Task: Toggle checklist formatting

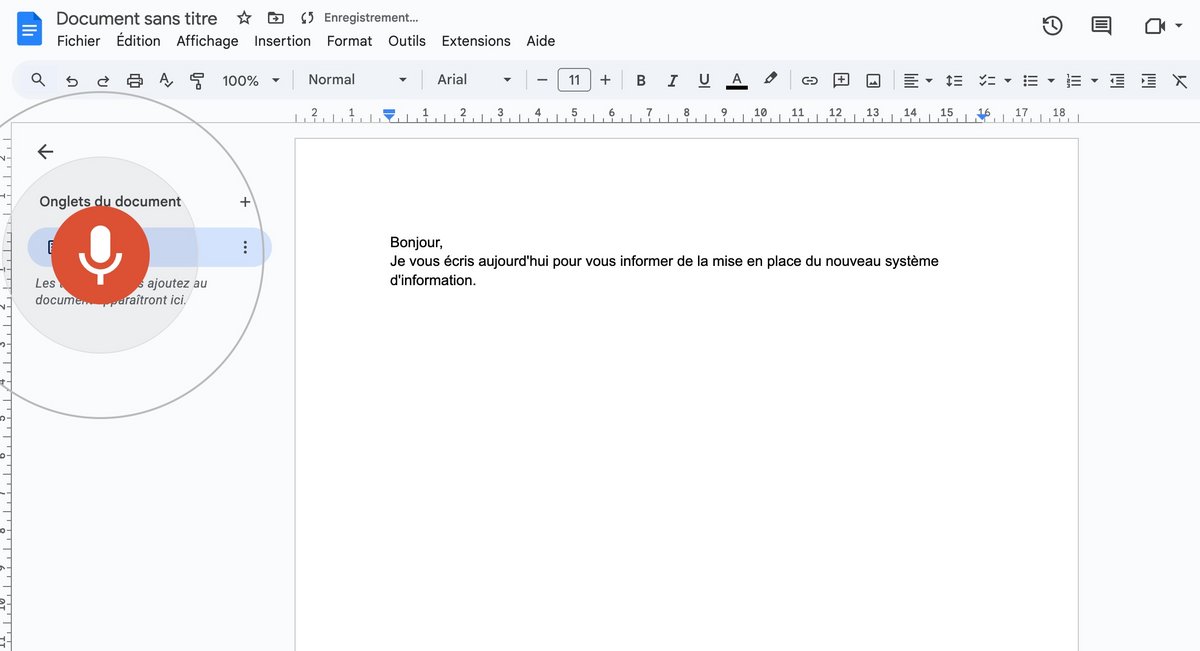Action: tap(986, 80)
